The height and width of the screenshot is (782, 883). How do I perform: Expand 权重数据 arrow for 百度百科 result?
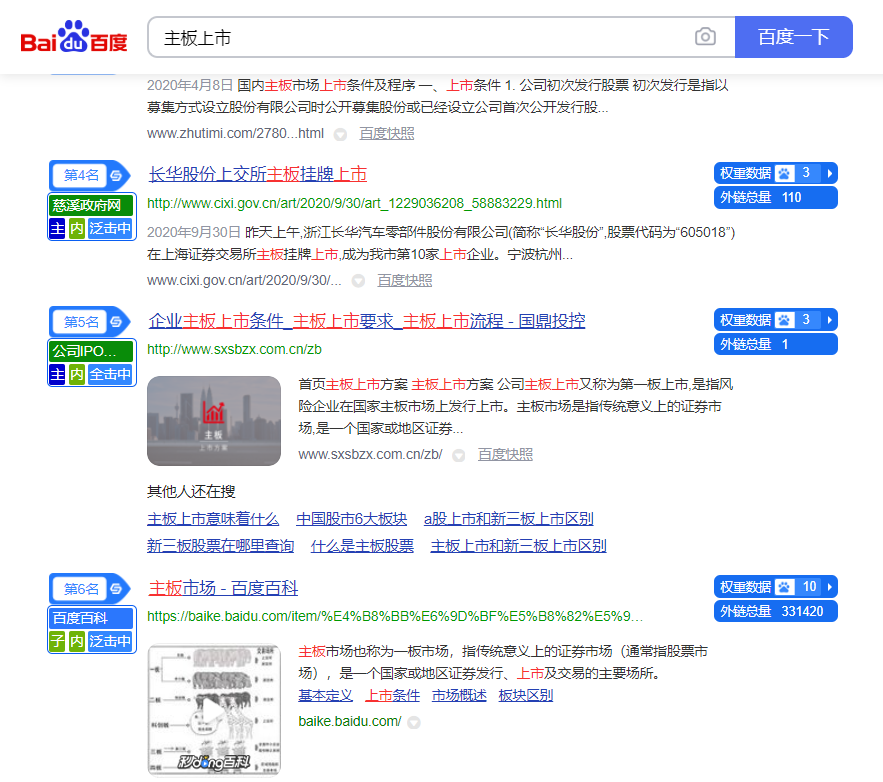pos(829,587)
